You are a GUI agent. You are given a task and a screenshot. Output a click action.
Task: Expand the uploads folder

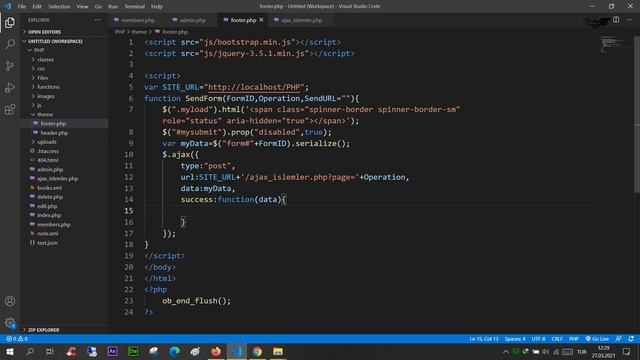[x=47, y=142]
